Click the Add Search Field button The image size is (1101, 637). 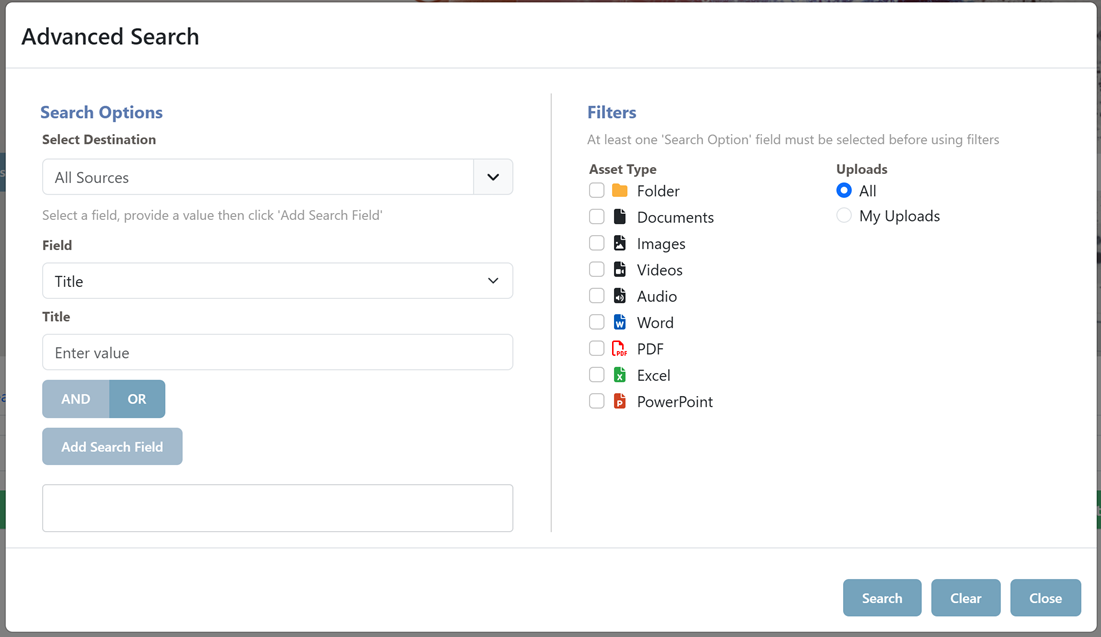pos(112,447)
